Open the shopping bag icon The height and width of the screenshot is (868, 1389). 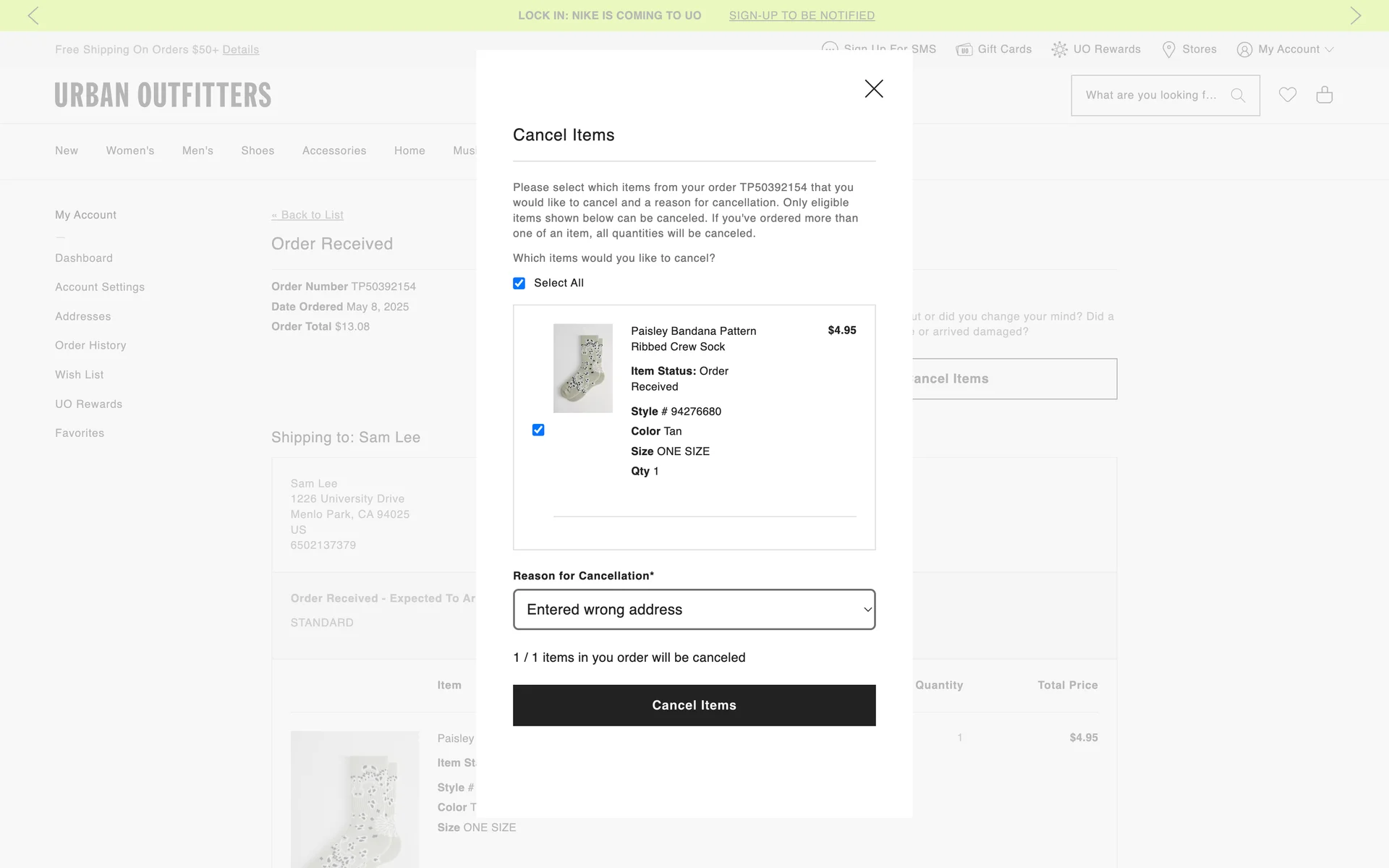coord(1324,95)
